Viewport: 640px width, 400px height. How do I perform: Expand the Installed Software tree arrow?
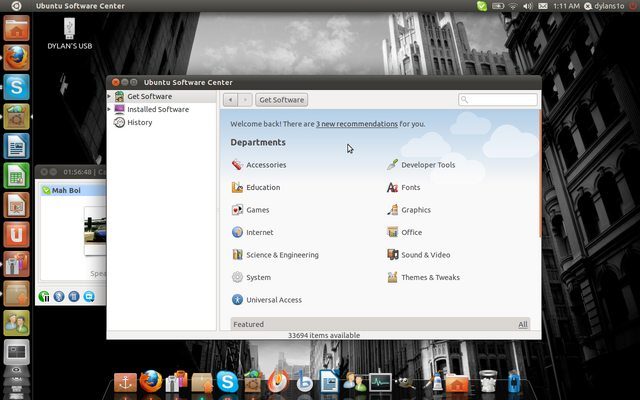[x=109, y=109]
